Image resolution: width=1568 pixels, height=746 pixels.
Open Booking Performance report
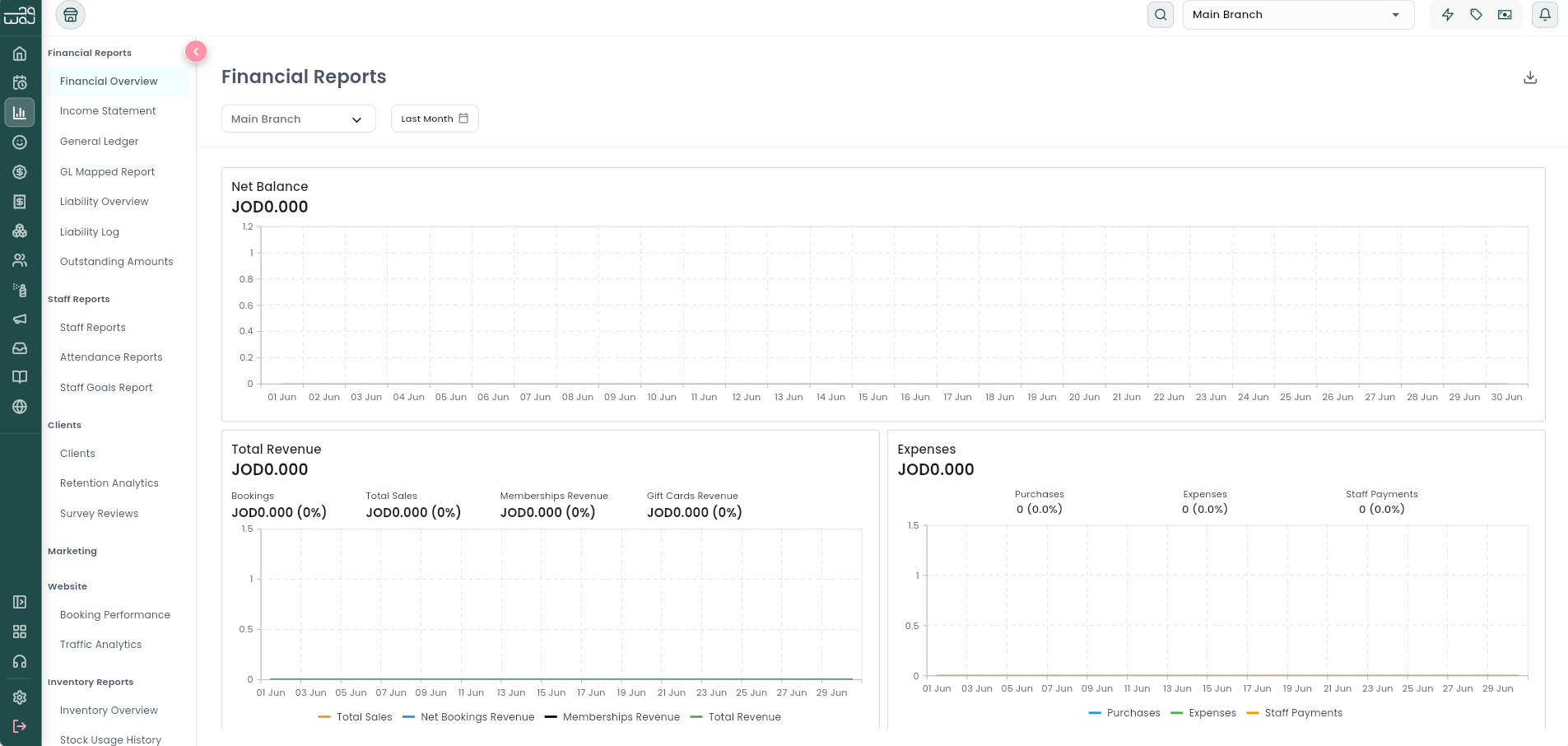pos(114,615)
